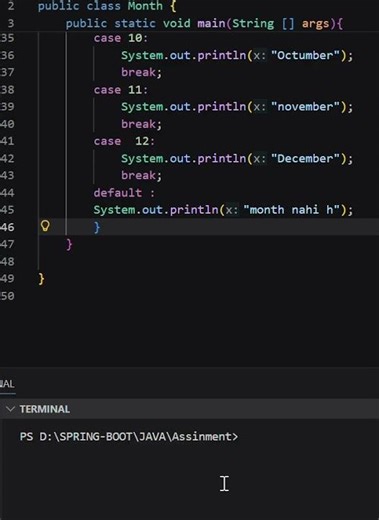Viewport: 379px width, 520px height.
Task: Click the TERMINAL panel header label
Action: click(x=45, y=409)
